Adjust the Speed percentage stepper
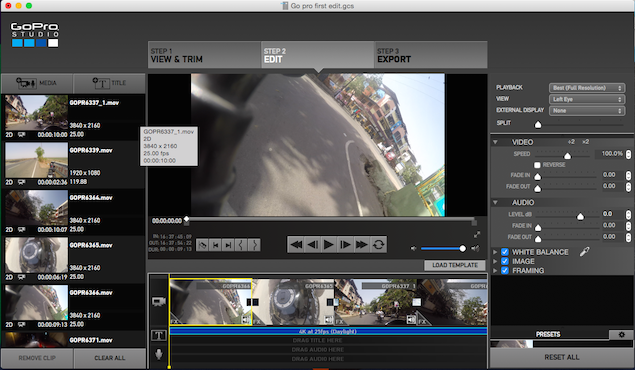 click(629, 154)
